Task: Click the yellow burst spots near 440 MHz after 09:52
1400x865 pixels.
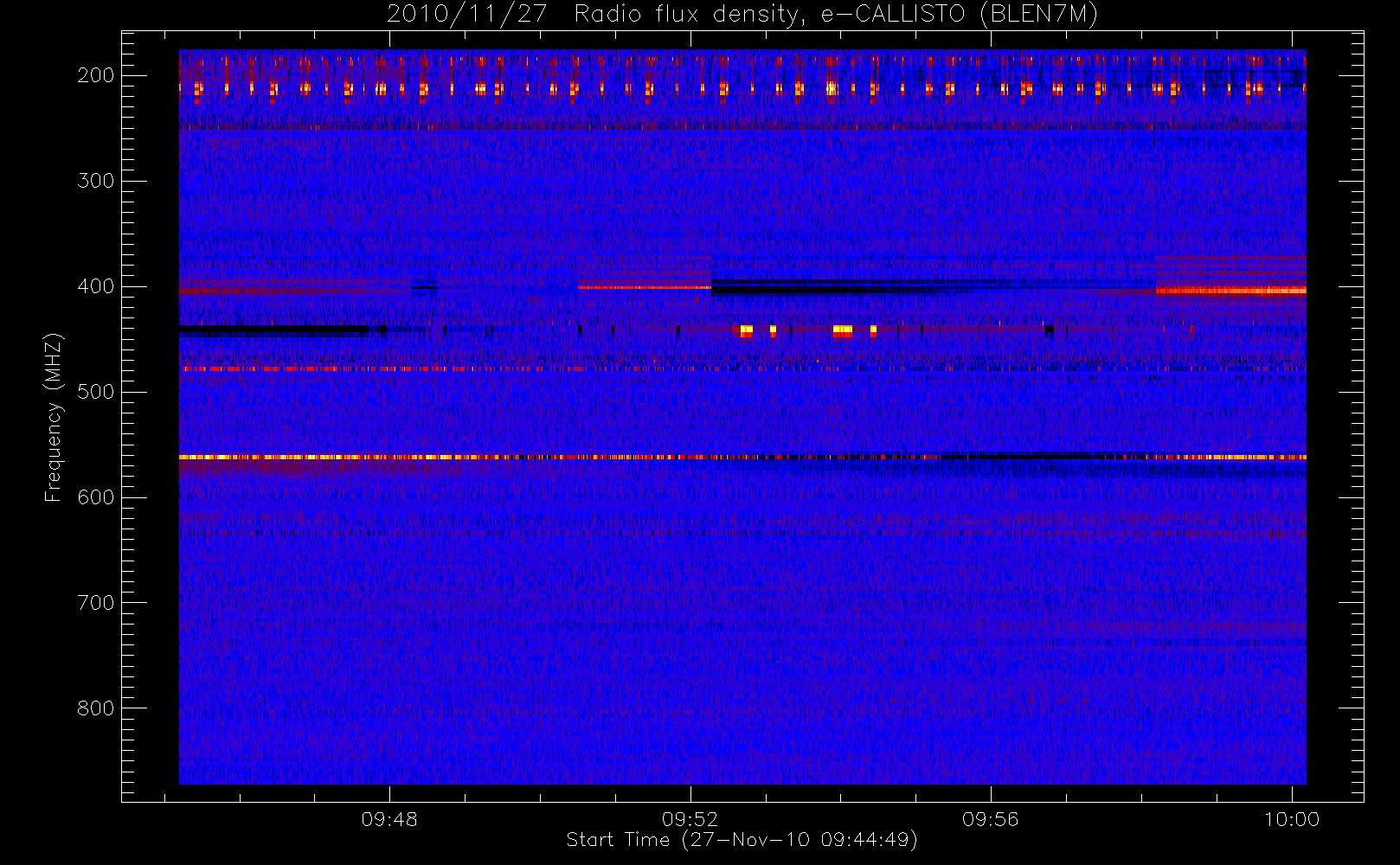Action: [x=806, y=330]
